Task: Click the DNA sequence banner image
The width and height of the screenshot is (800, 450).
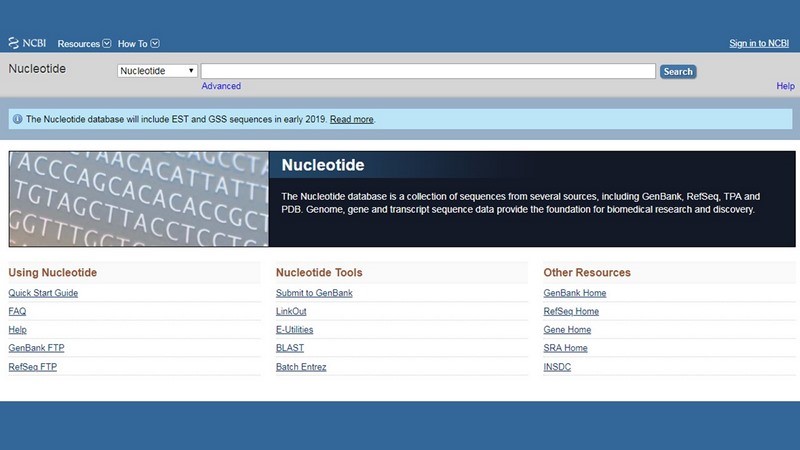Action: (139, 199)
